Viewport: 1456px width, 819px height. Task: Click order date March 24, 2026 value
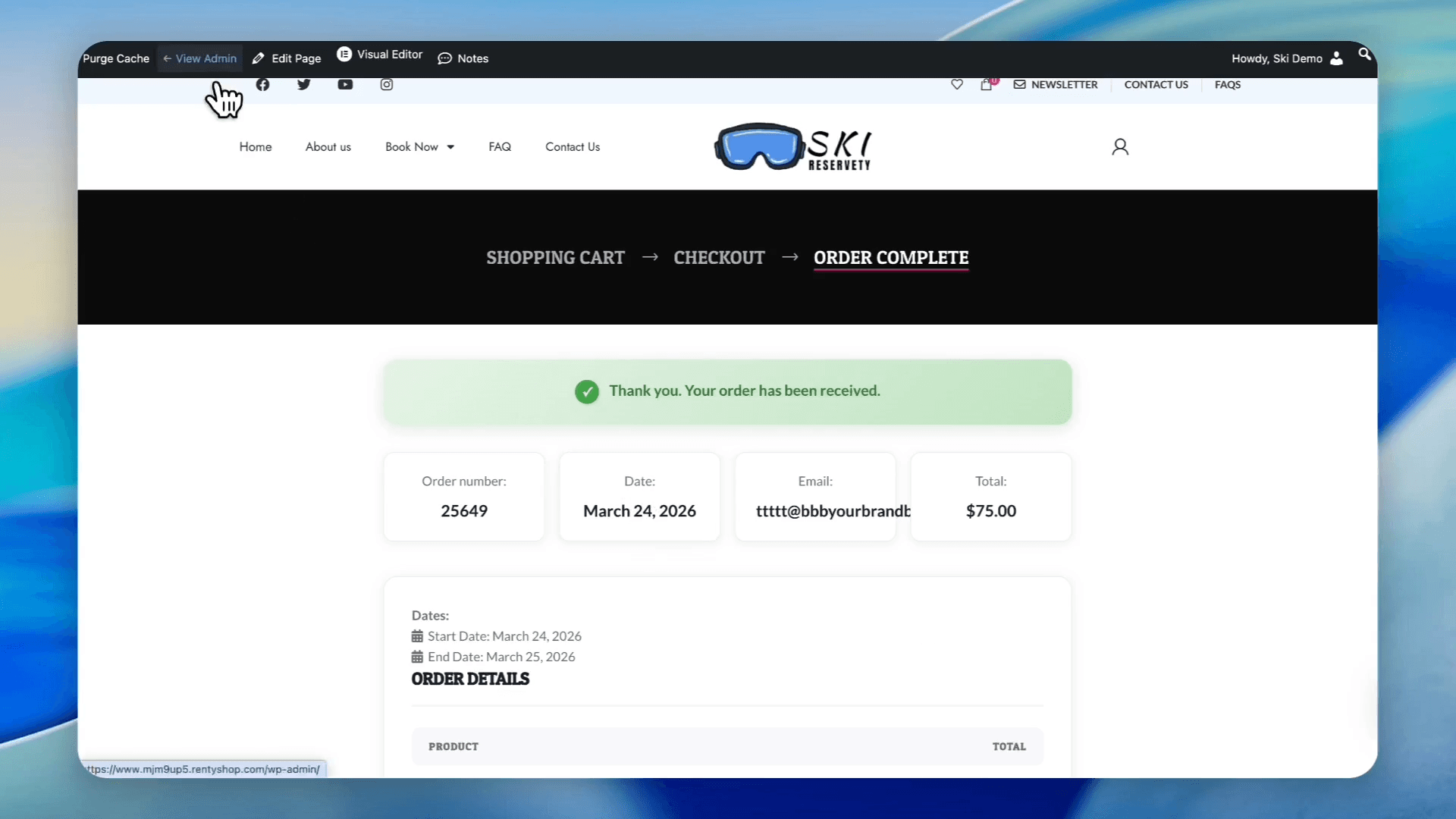tap(639, 511)
